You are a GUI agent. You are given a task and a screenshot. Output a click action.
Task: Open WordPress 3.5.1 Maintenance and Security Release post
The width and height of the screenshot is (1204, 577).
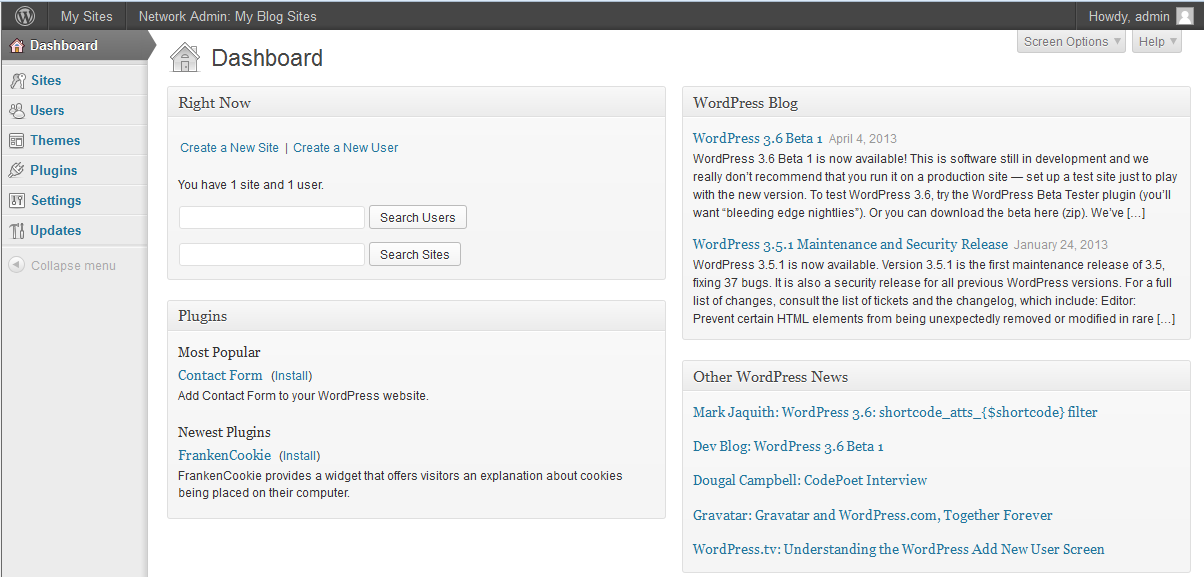[850, 244]
